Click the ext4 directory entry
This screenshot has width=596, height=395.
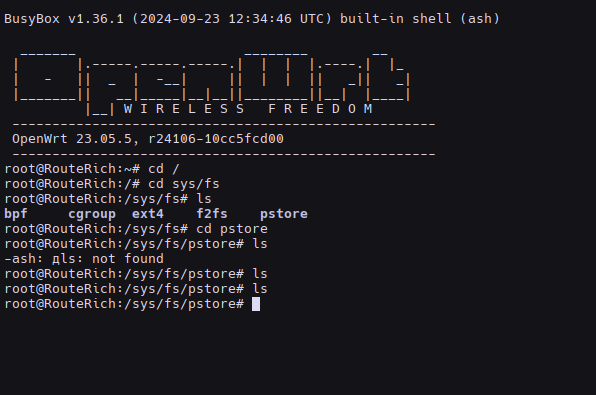point(148,214)
